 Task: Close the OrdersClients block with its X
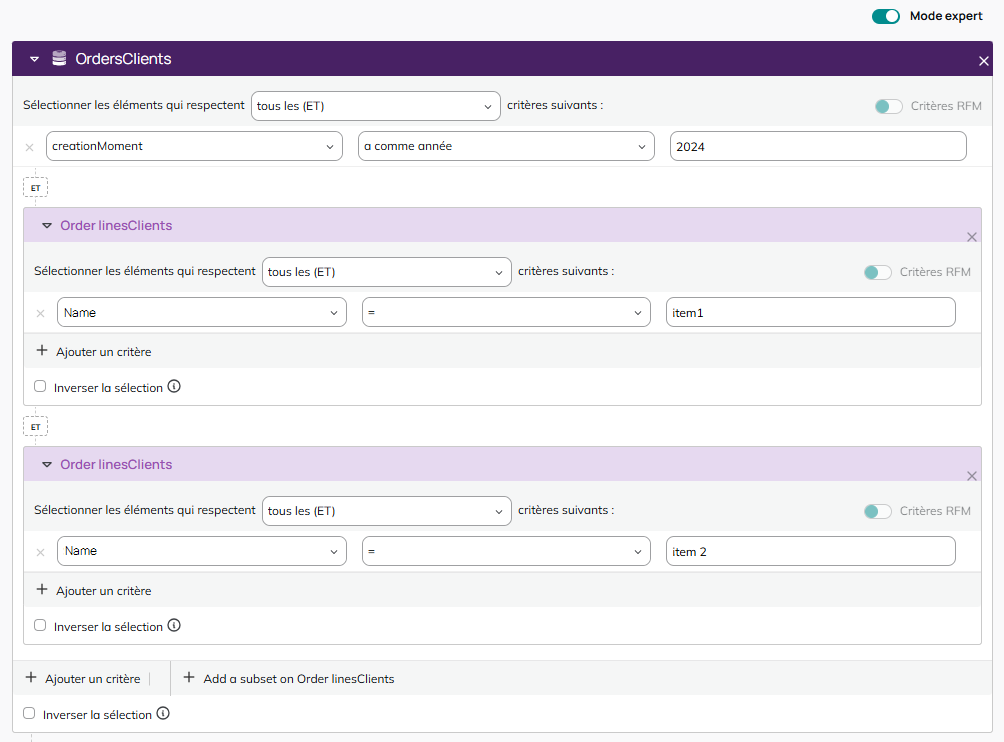(x=984, y=61)
